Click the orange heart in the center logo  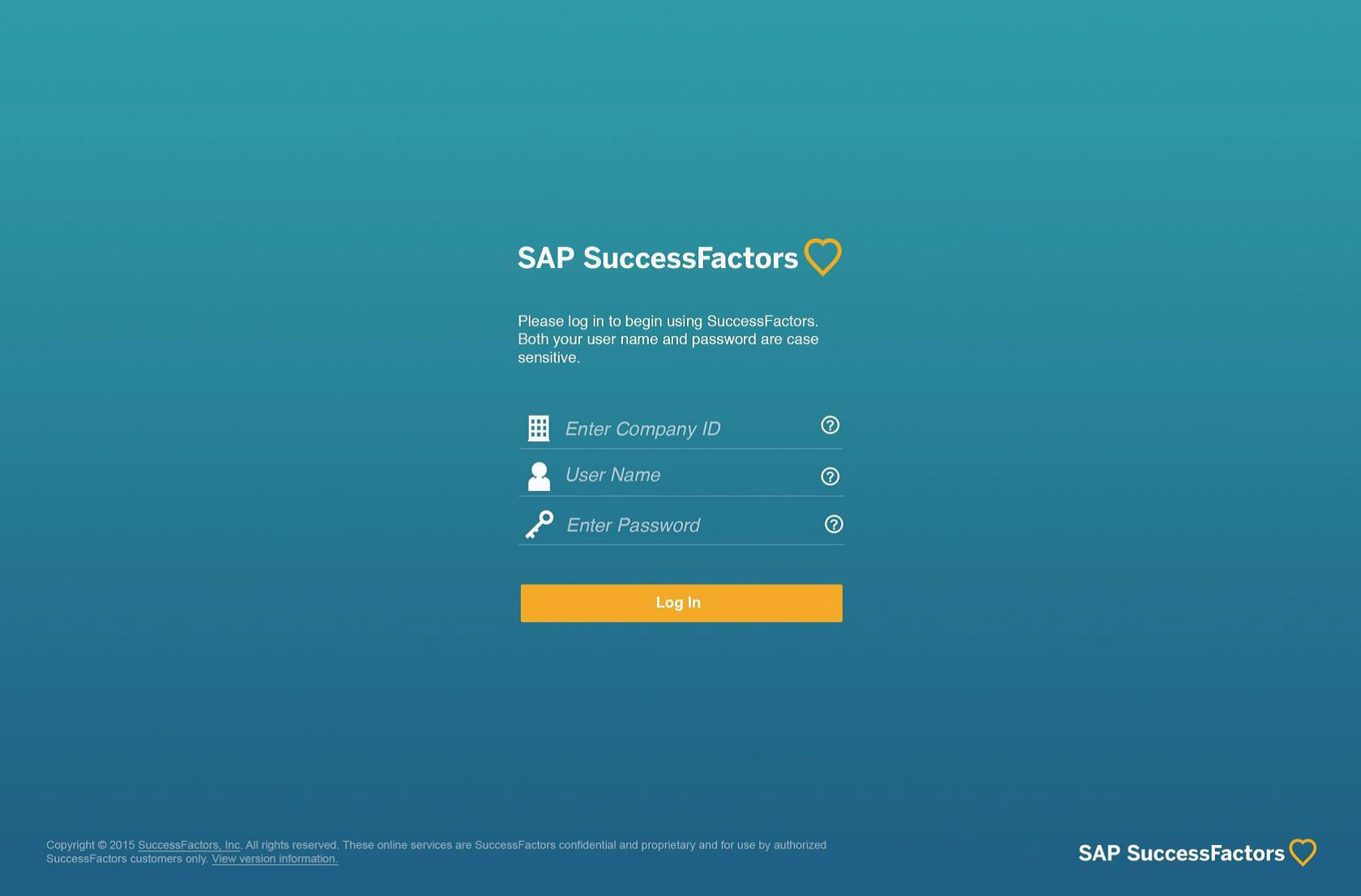[x=822, y=257]
